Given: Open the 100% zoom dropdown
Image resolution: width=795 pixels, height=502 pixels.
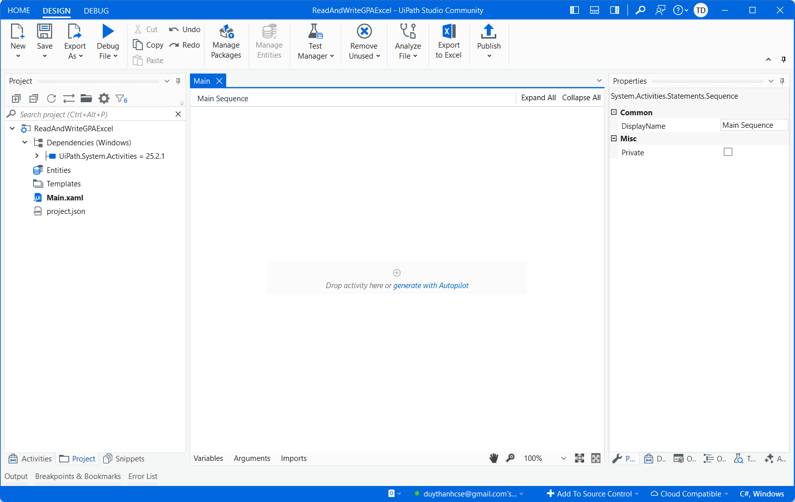Looking at the screenshot, I should [563, 458].
